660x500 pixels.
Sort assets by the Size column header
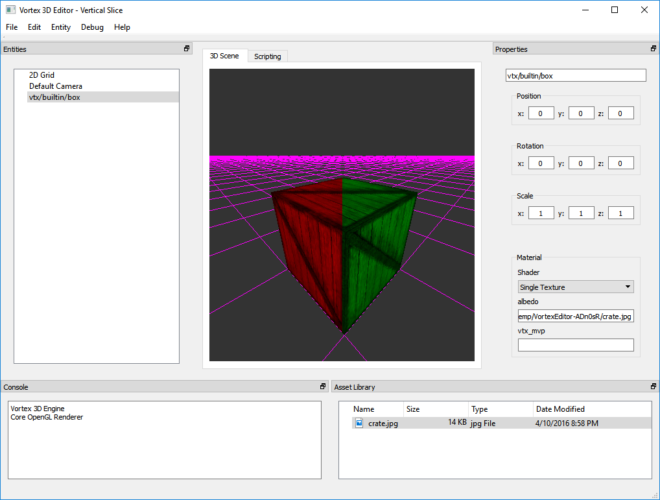pos(436,409)
